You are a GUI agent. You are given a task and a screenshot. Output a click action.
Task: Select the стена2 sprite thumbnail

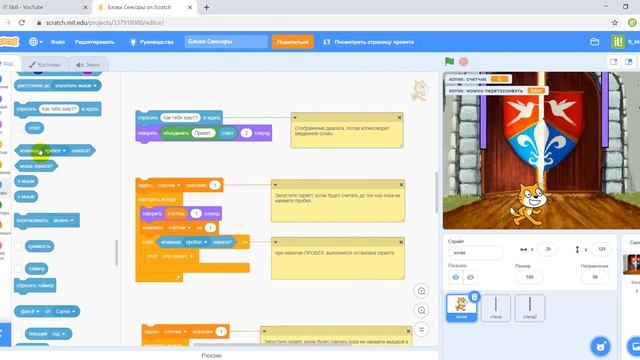(529, 308)
